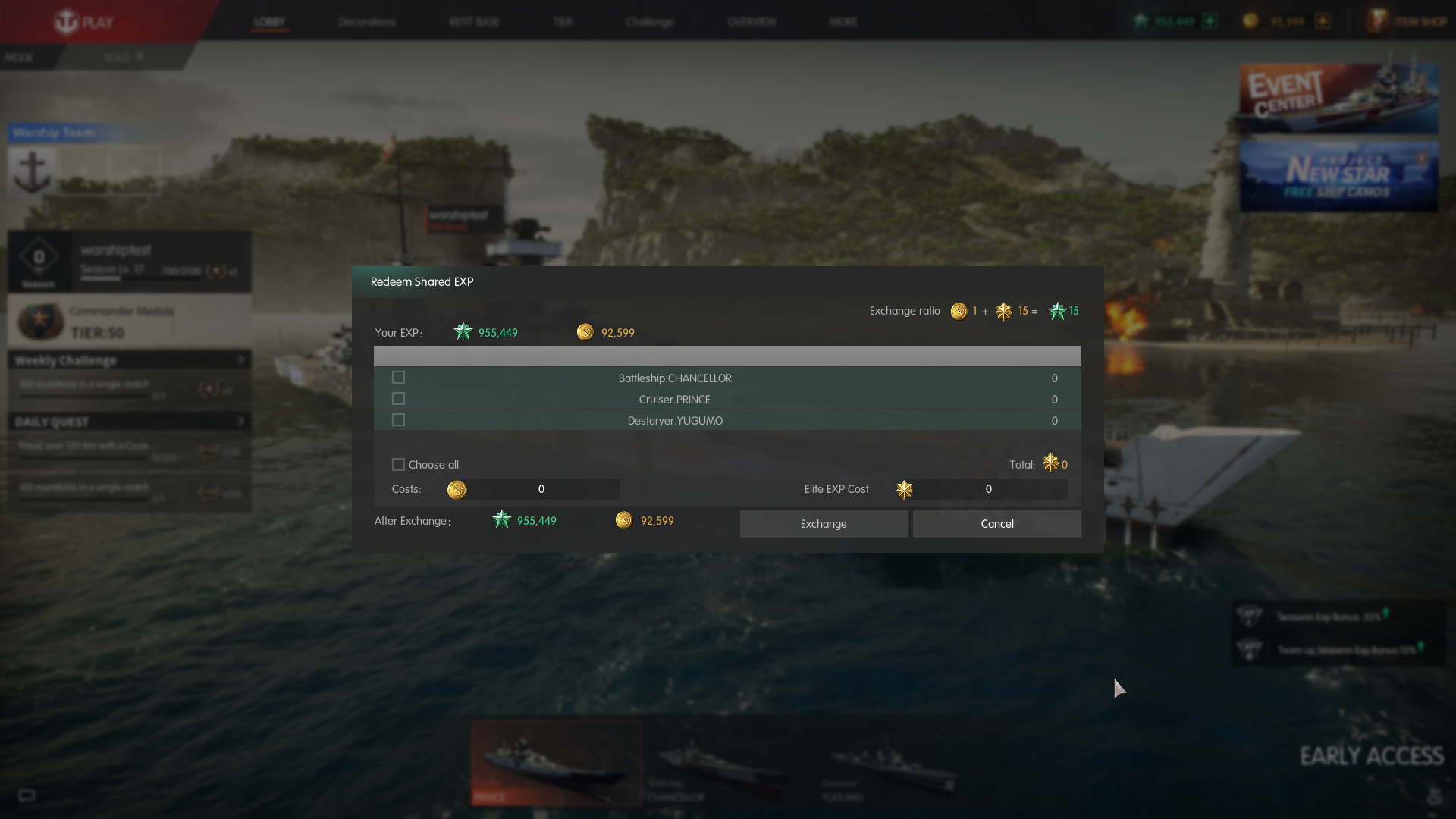Open the SOLO mode selector

tap(124, 57)
